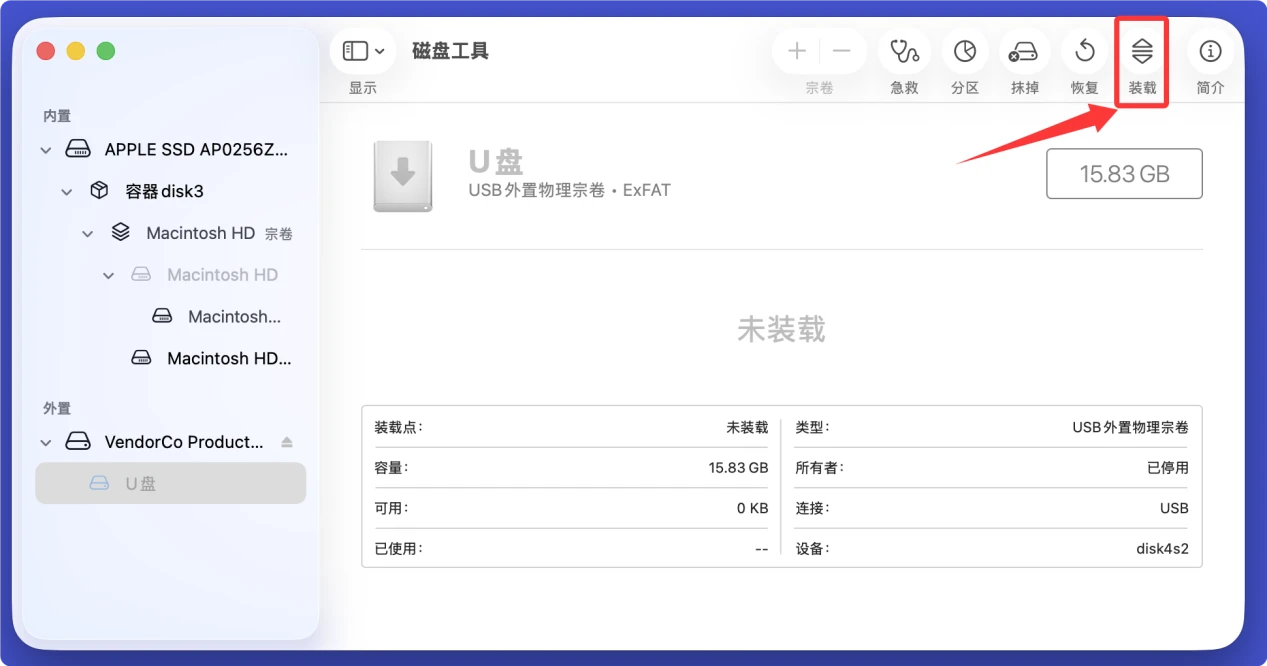Click the 连接 value USB
Viewport: 1267px width, 666px height.
(x=1174, y=508)
